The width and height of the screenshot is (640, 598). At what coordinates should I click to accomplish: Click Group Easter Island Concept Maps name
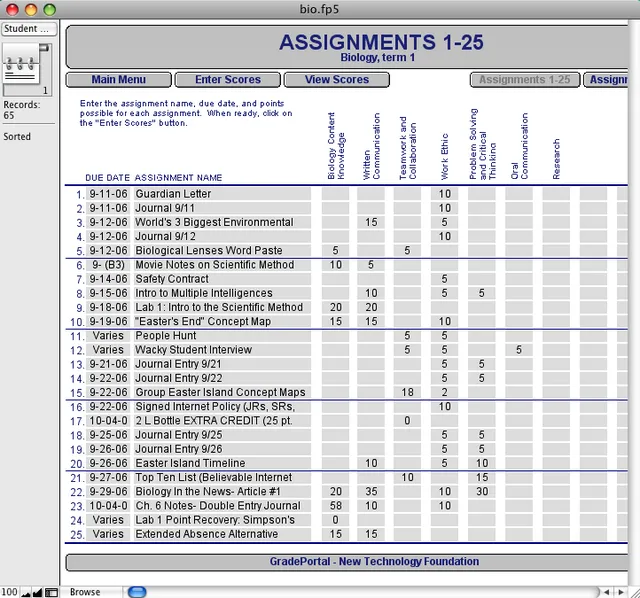coord(222,392)
